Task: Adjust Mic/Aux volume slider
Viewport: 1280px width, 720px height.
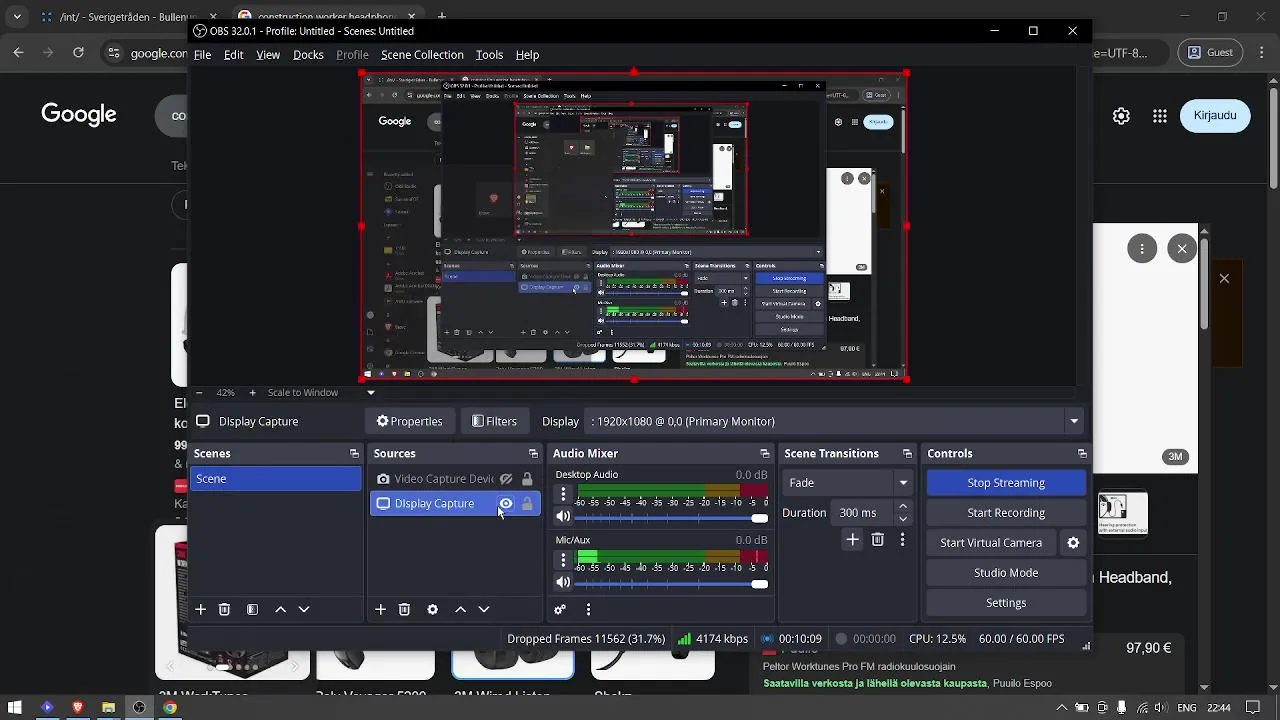Action: pos(672,584)
